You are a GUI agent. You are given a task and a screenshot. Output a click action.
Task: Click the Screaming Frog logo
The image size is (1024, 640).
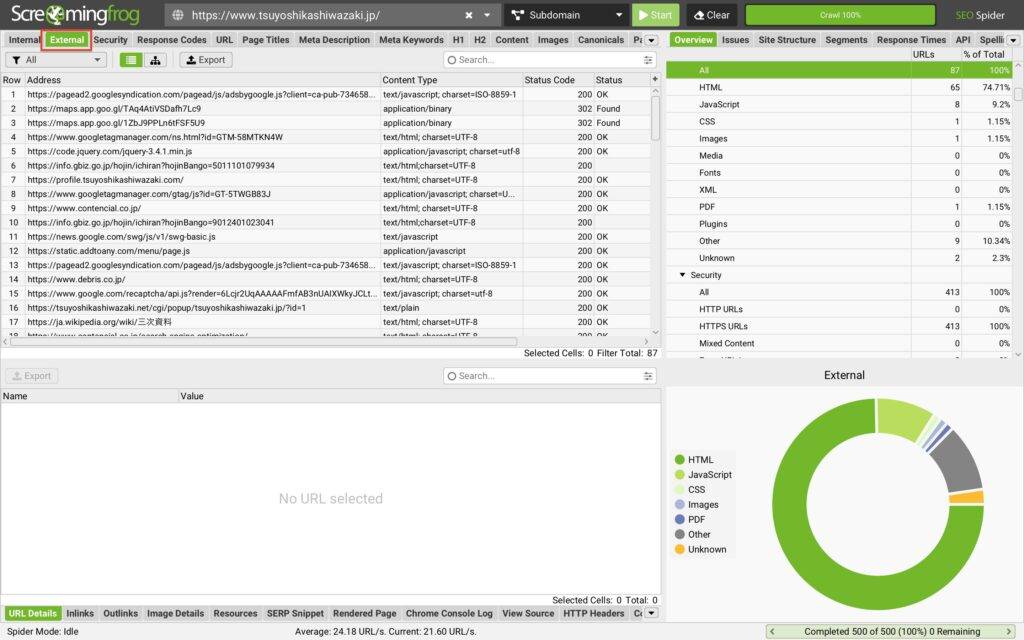pyautogui.click(x=79, y=16)
